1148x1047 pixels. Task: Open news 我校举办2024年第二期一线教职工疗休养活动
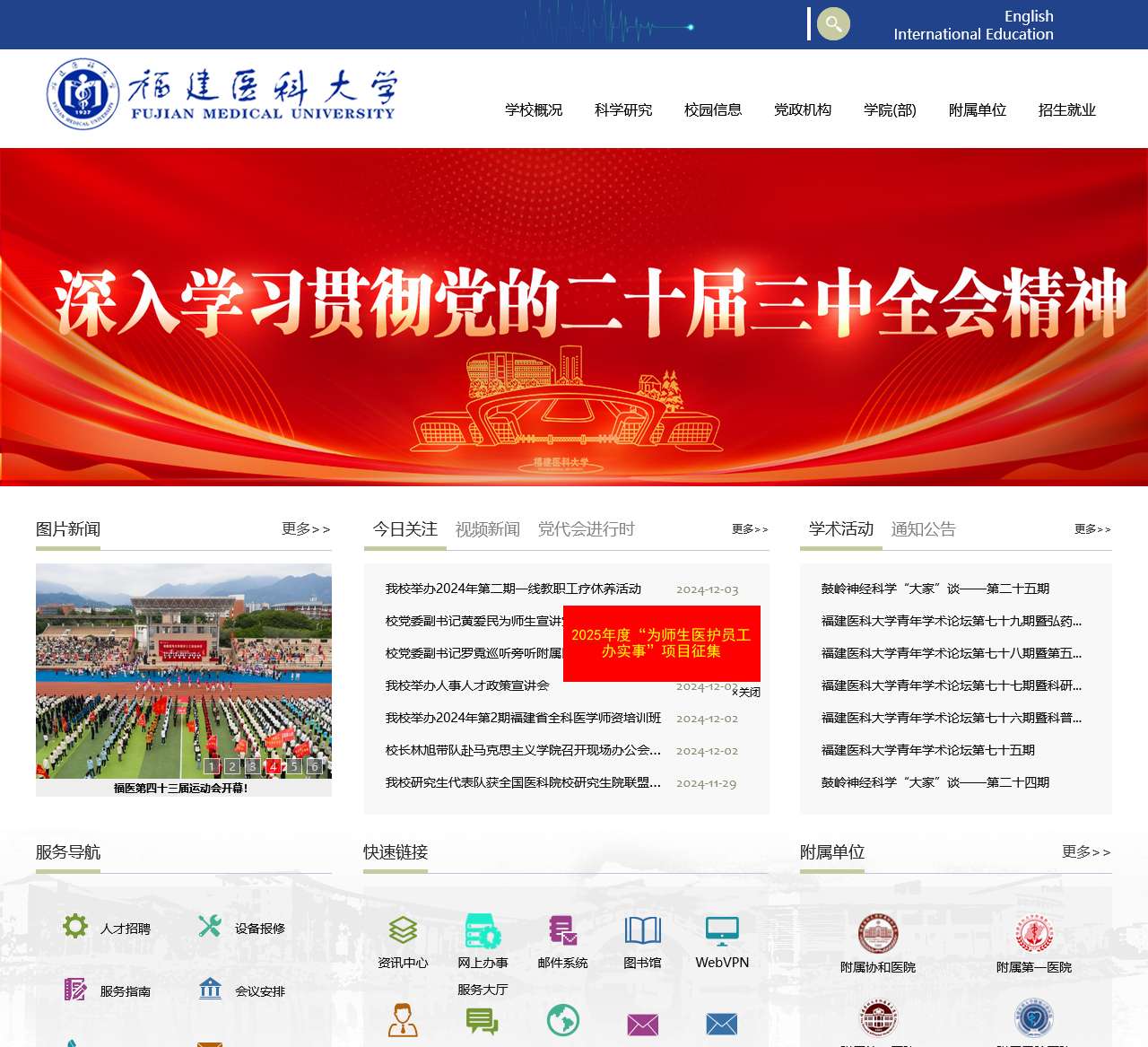click(x=513, y=589)
